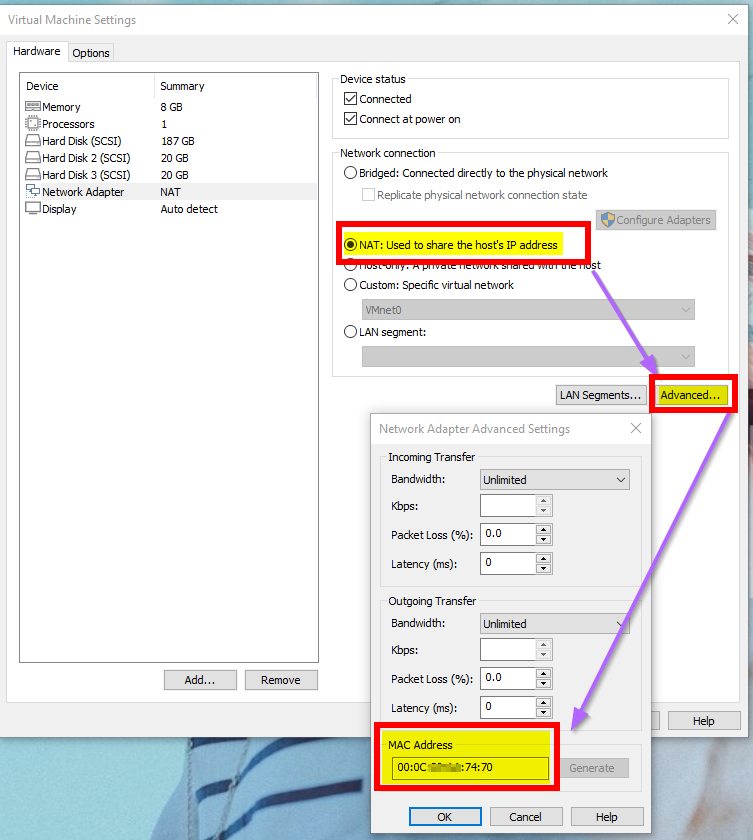Click the shield icon on Configure Adapters
The width and height of the screenshot is (753, 840).
[x=607, y=220]
